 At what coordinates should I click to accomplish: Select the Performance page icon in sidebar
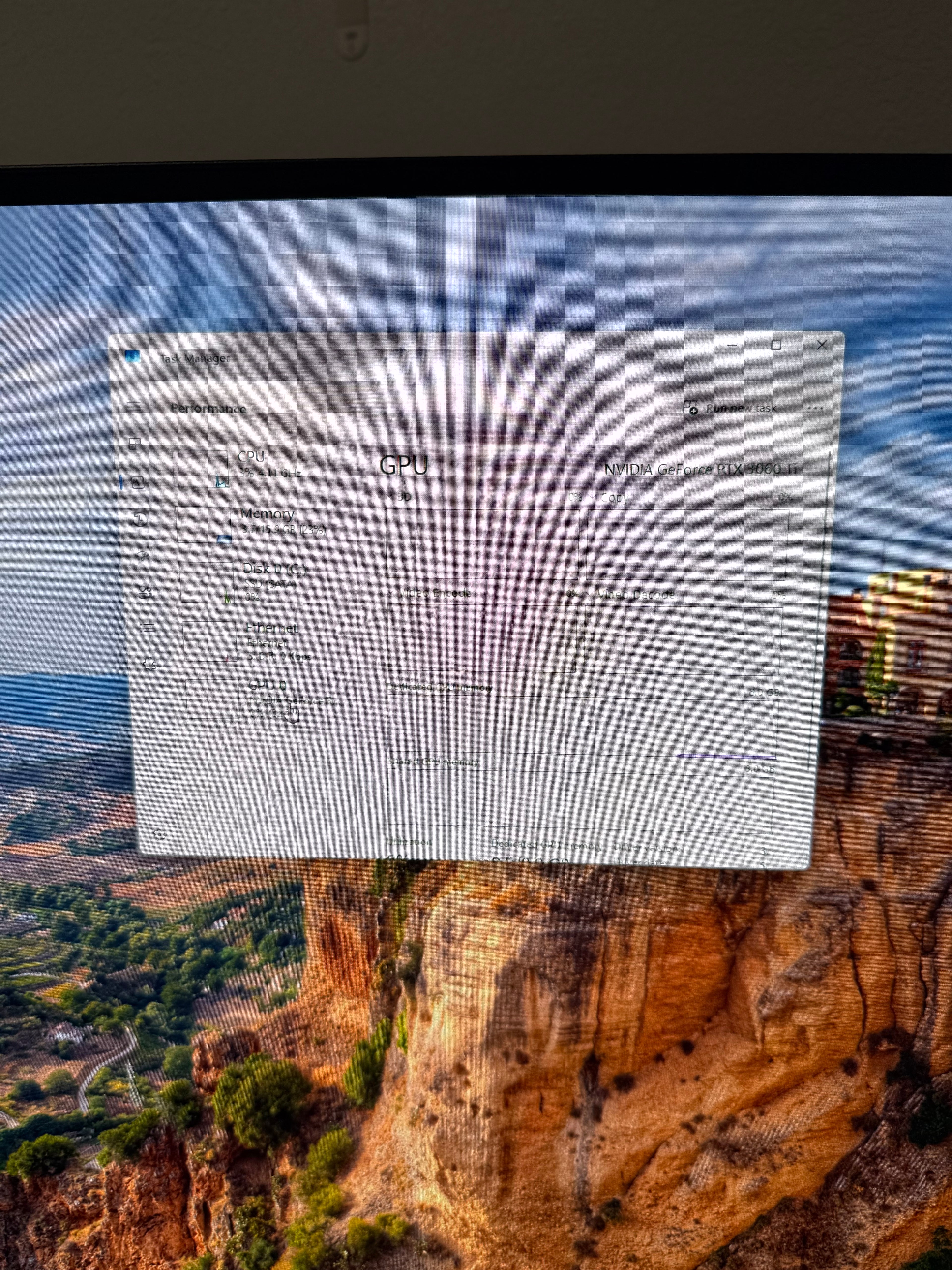(x=138, y=482)
